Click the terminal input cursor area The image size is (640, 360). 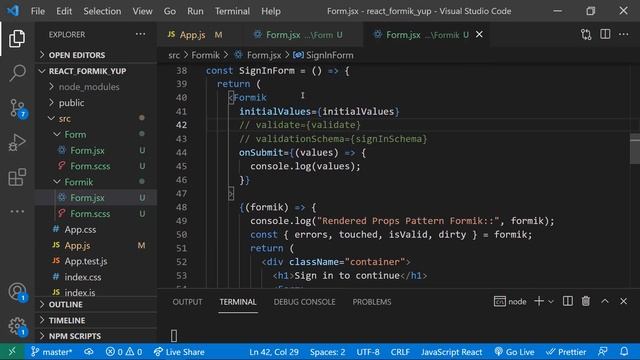pyautogui.click(x=174, y=336)
